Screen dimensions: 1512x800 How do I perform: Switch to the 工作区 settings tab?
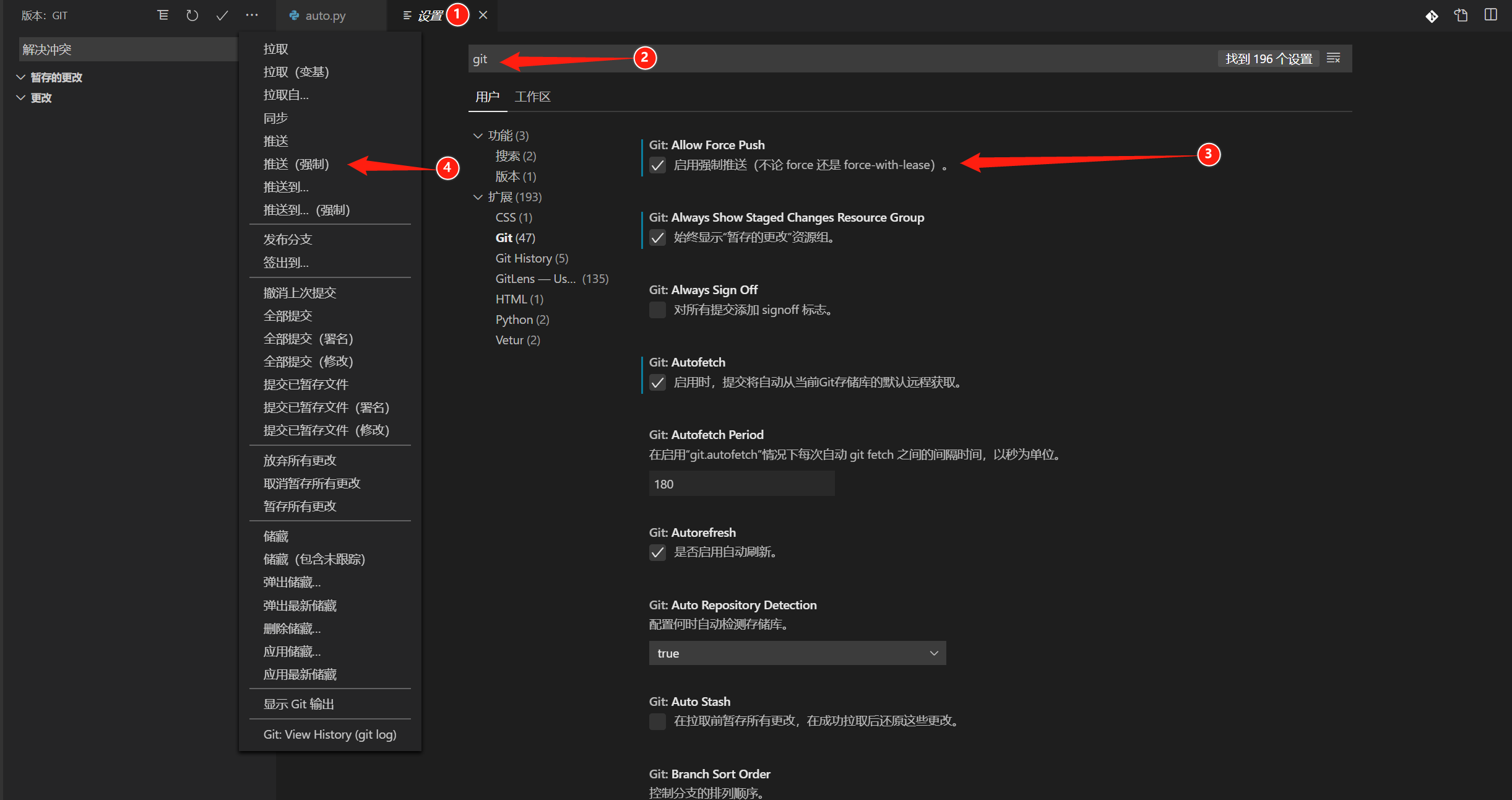click(x=532, y=97)
